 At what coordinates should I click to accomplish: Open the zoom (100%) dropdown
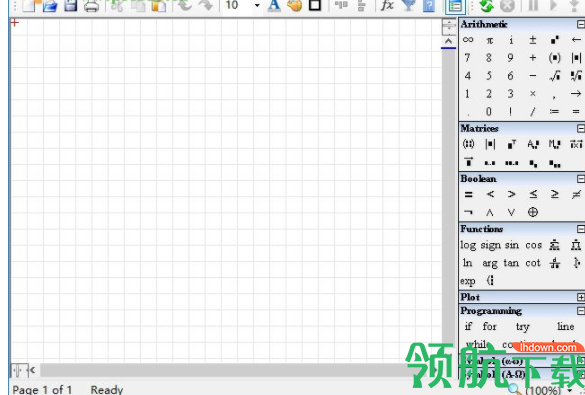pos(570,391)
